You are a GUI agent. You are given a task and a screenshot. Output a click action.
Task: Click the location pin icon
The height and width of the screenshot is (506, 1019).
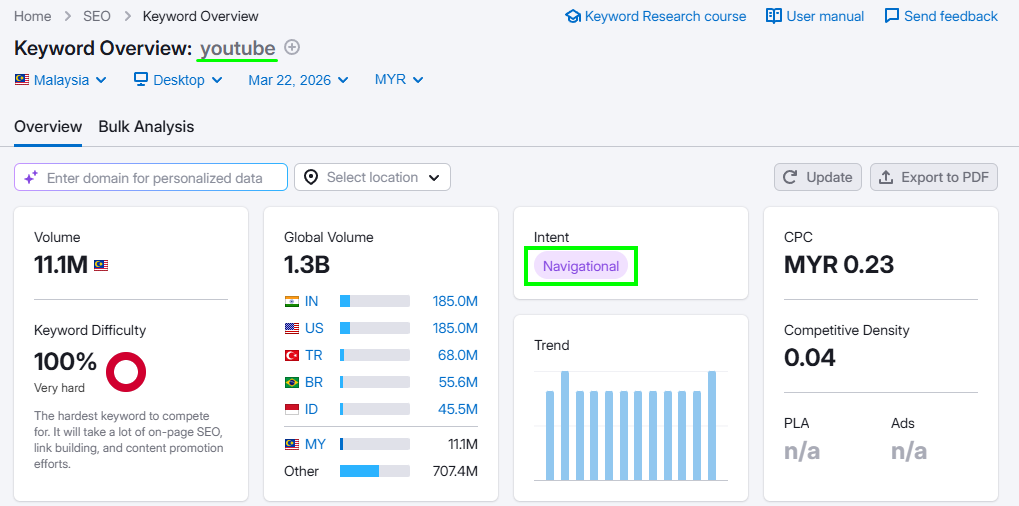pos(311,177)
